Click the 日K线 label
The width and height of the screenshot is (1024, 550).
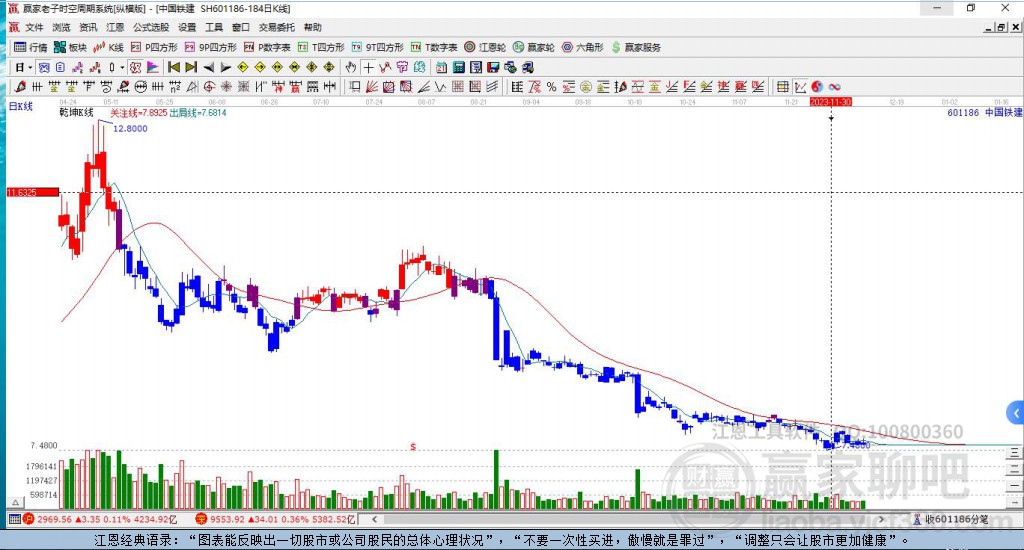point(20,106)
